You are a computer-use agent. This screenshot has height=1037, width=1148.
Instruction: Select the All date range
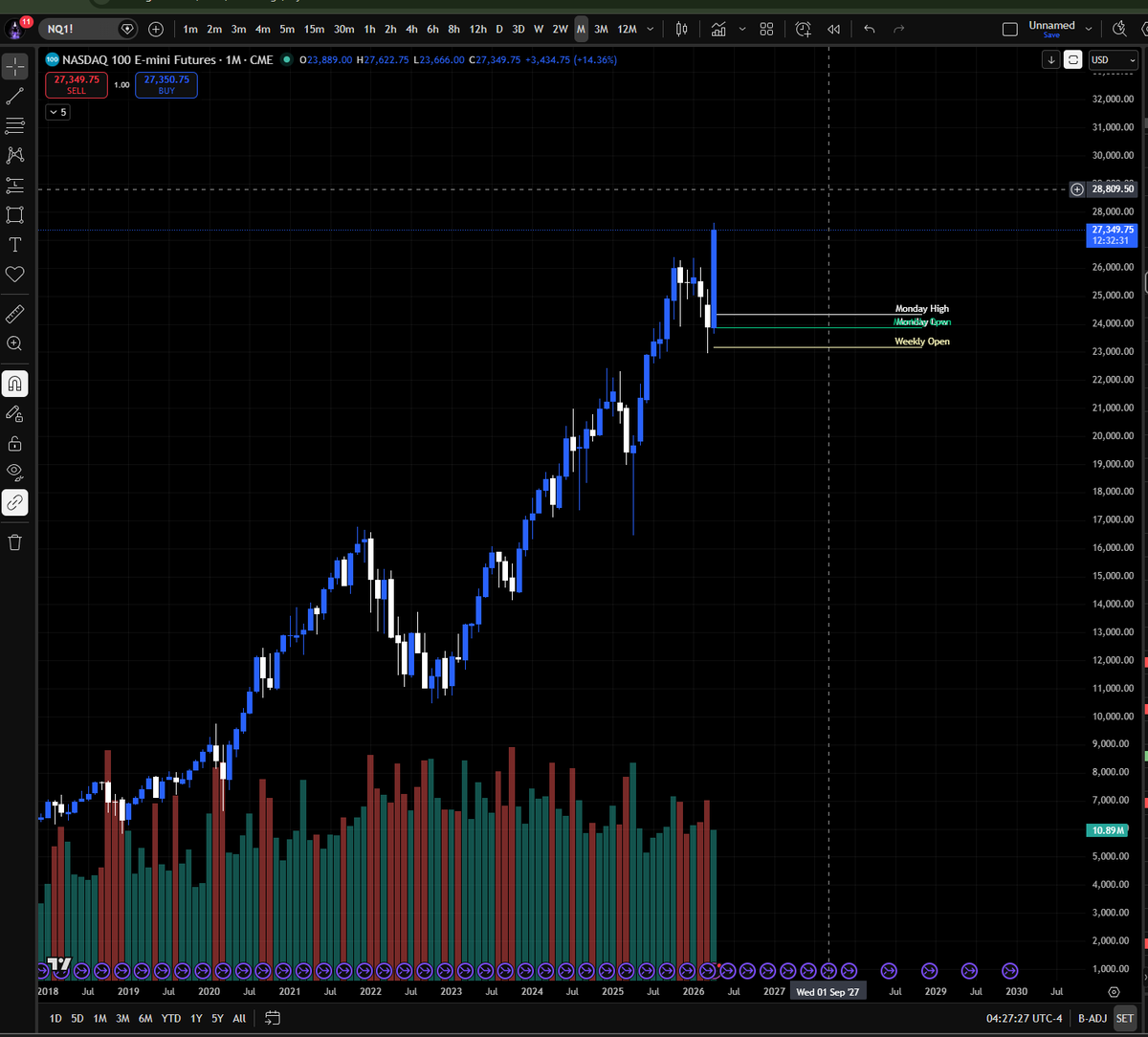[239, 1018]
